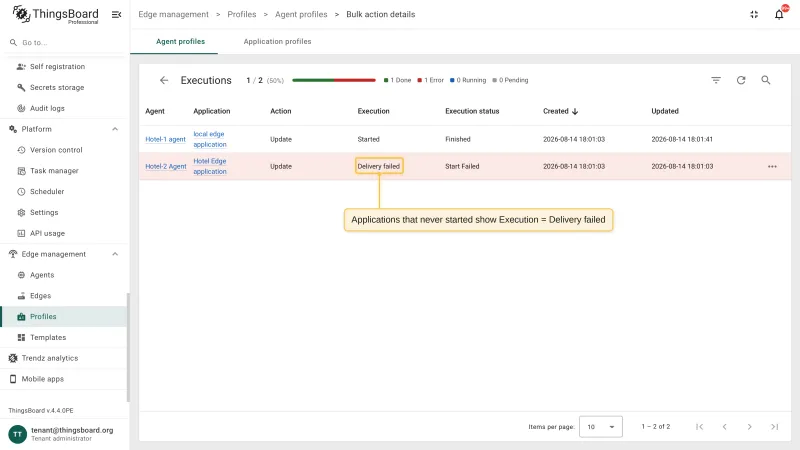
Task: Click the Trendz analytics icon
Action: coord(13,358)
